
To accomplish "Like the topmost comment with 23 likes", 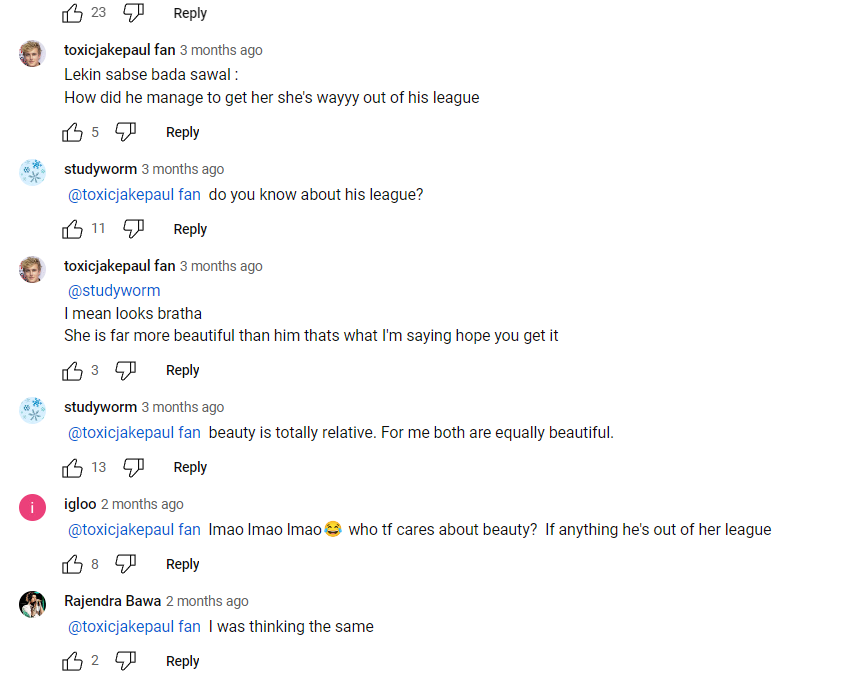I will coord(72,13).
